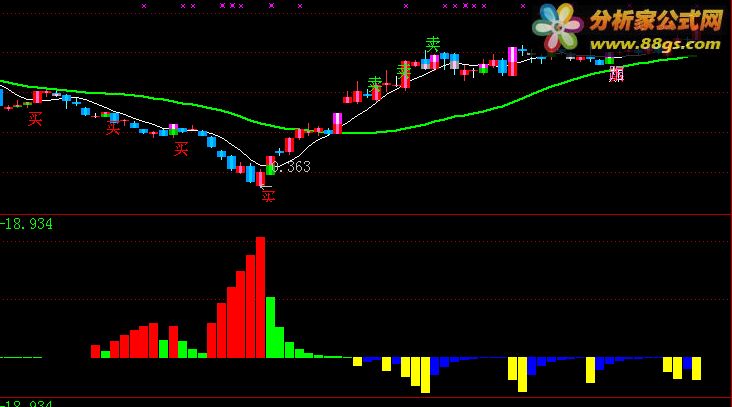
Task: Click the green-bodied candlestick beside the 0.363 label
Action: (x=270, y=166)
